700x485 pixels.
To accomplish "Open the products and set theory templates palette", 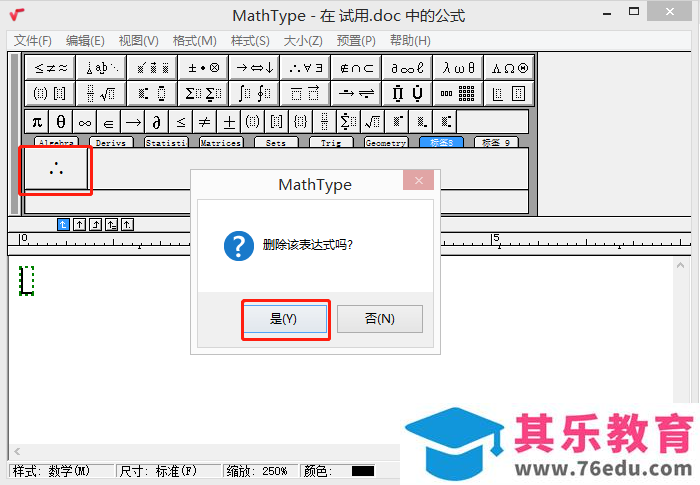I will click(x=407, y=93).
